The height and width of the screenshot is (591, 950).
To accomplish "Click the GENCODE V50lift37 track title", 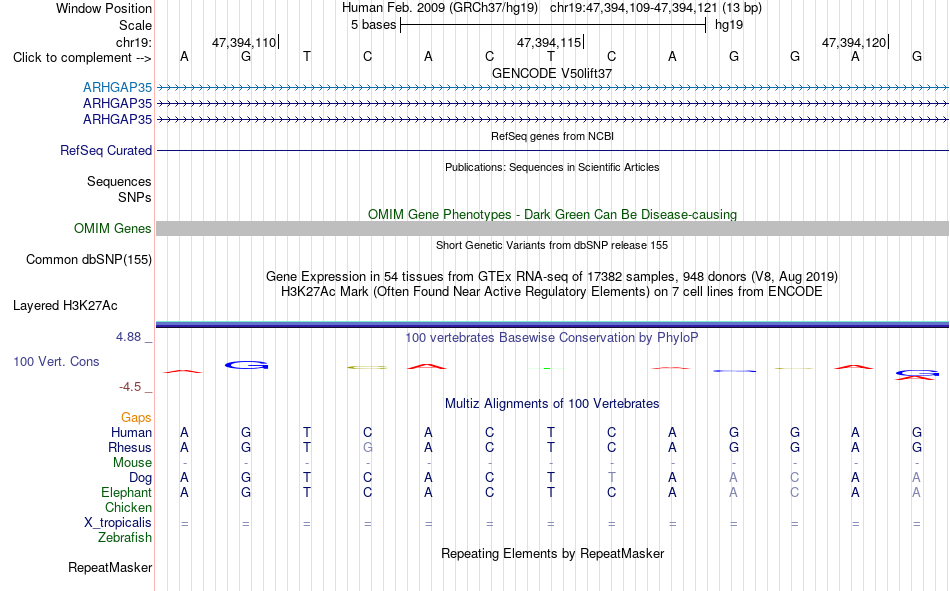I will tap(552, 73).
